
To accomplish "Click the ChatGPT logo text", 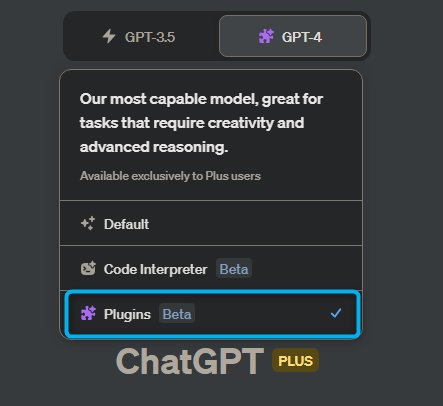I will 190,361.
